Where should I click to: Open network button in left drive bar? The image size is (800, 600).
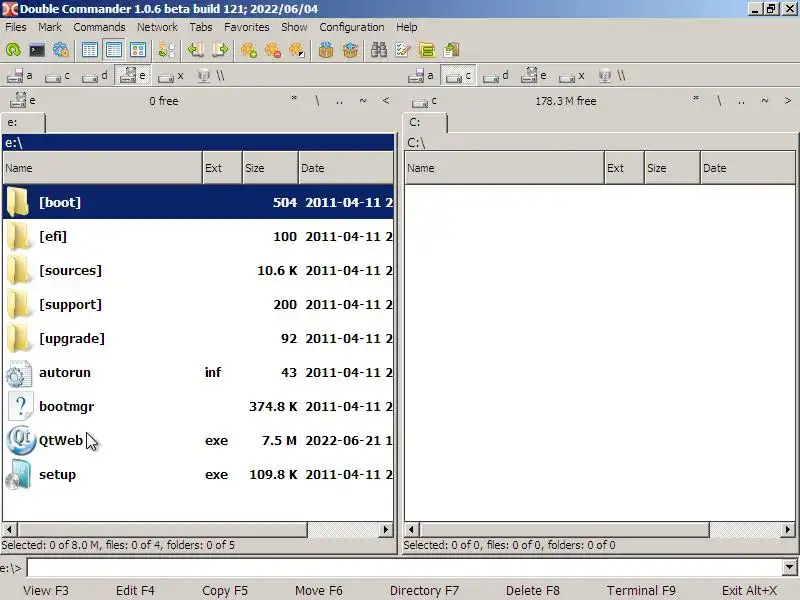pos(211,76)
